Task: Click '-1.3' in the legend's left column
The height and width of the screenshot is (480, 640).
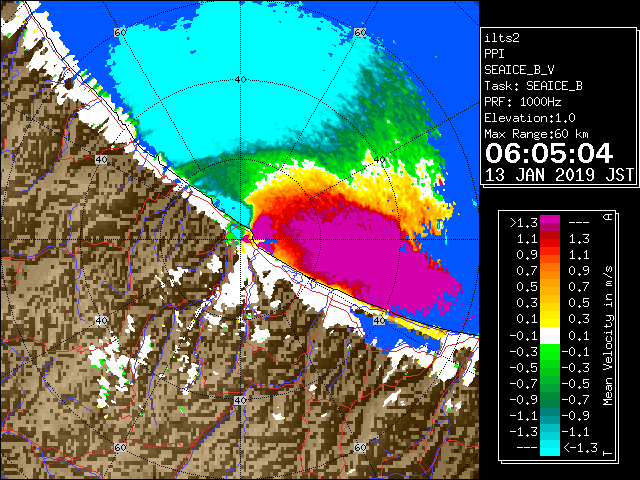Action: tap(523, 431)
